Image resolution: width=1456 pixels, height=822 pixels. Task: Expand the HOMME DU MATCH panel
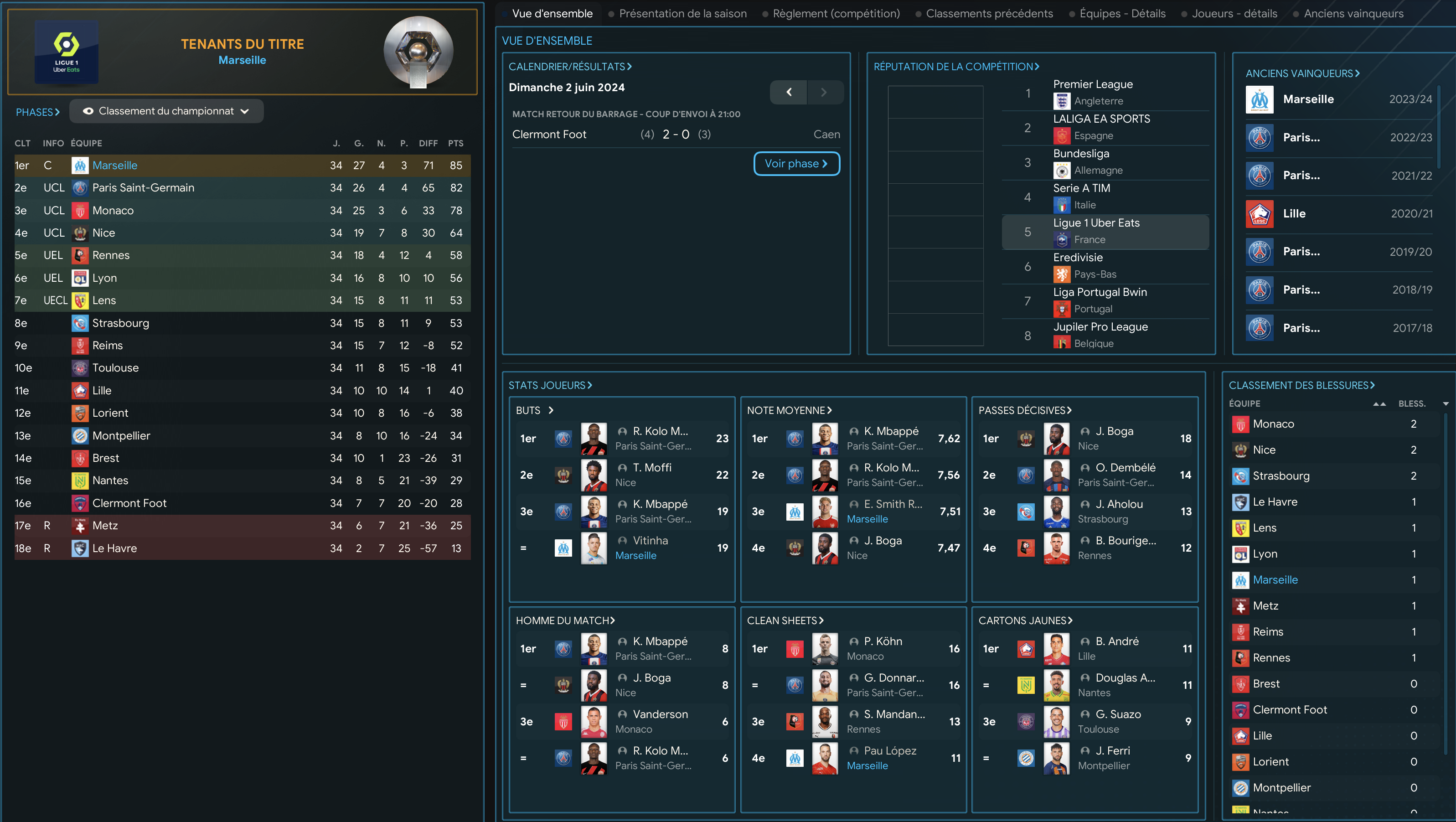click(565, 620)
